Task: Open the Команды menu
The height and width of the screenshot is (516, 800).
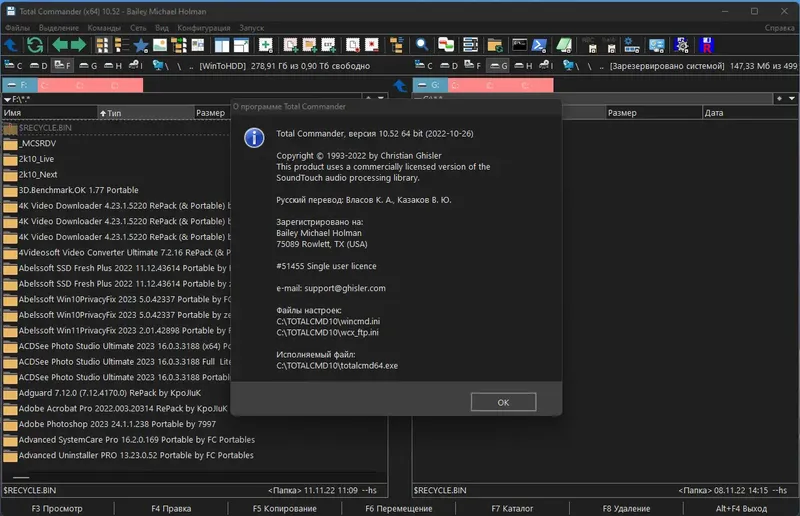Action: 104,28
